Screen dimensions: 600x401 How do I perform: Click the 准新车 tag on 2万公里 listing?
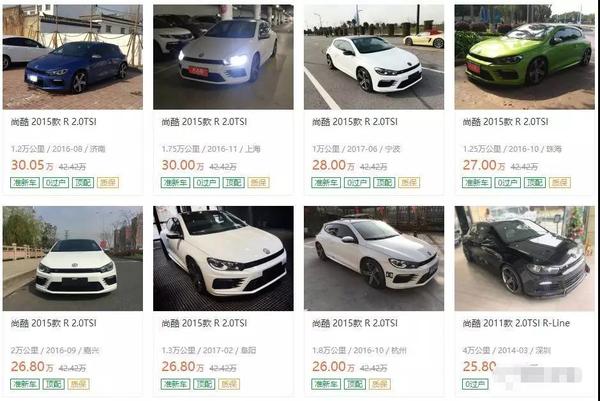(25, 384)
